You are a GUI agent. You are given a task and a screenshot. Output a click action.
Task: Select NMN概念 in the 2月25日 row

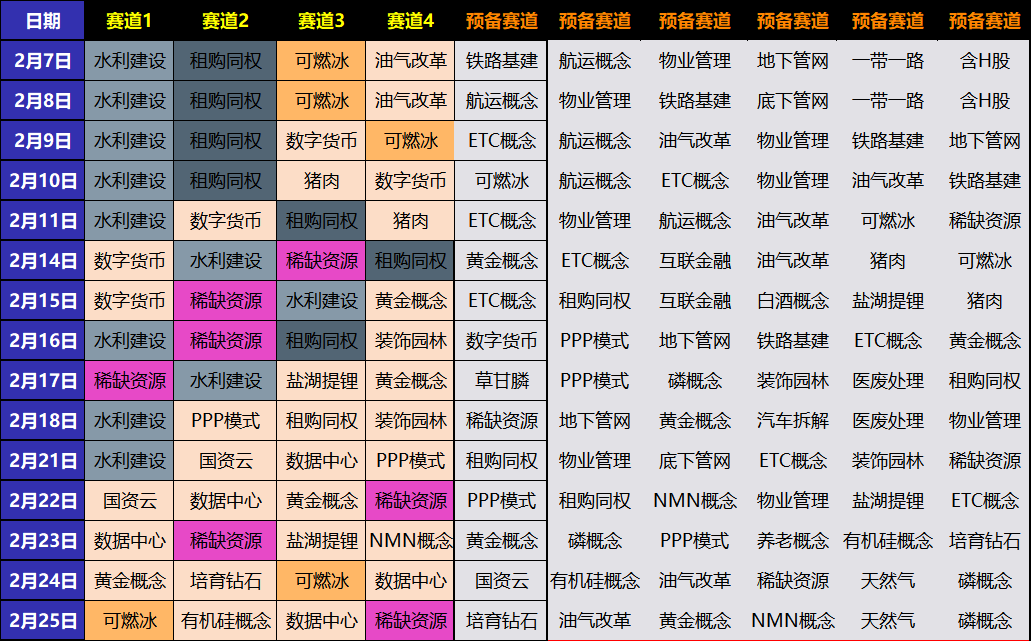792,621
